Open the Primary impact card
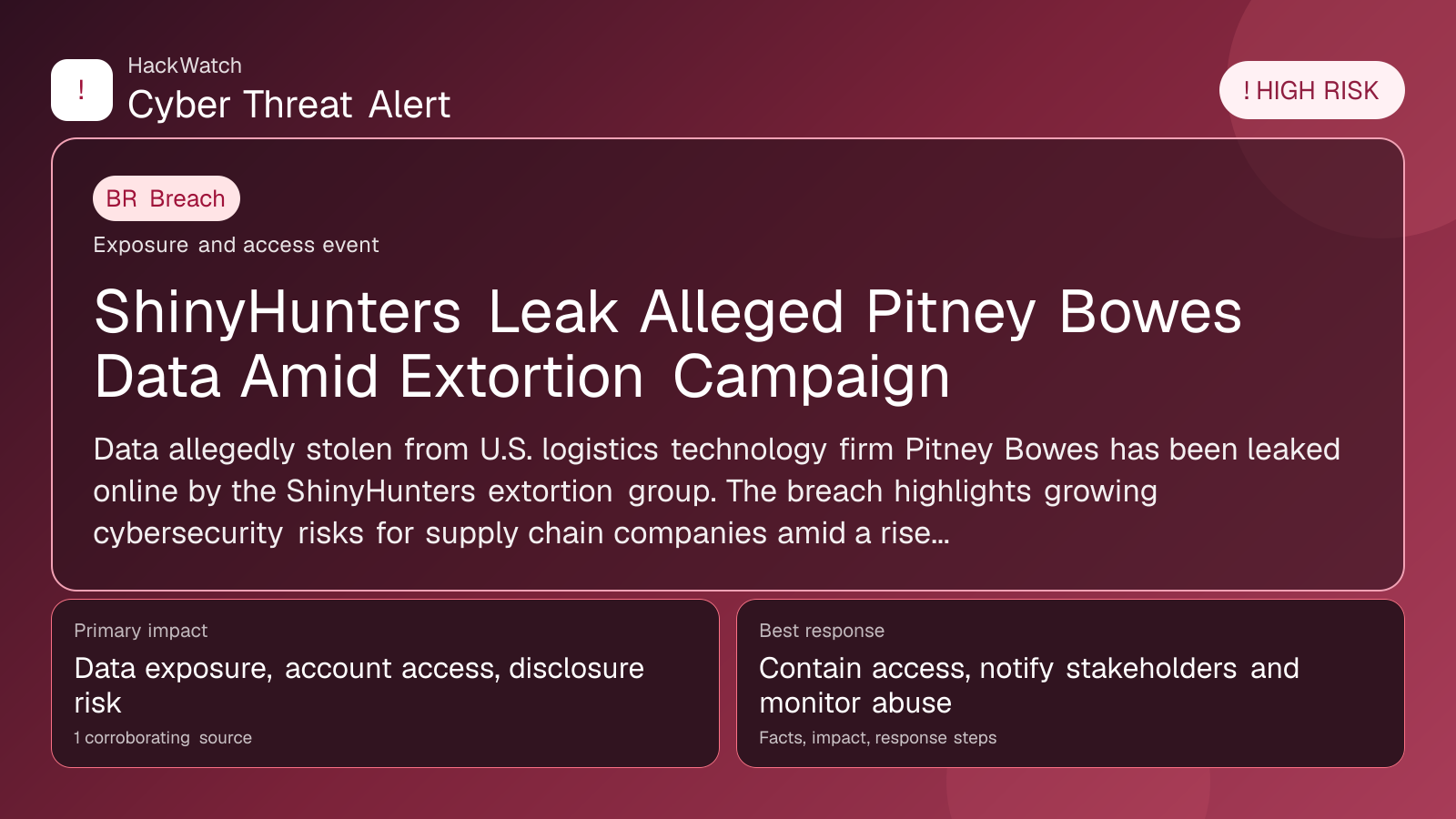This screenshot has width=1456, height=819. pyautogui.click(x=385, y=682)
